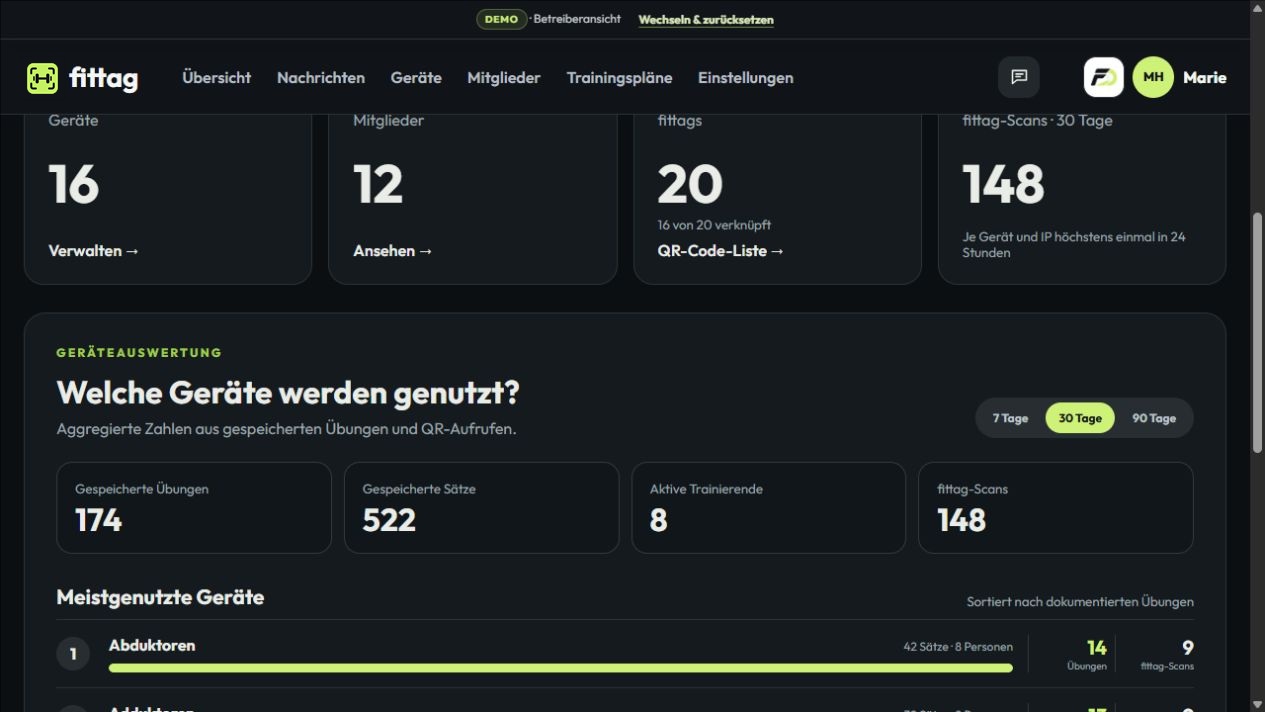Open the Geräte navigation item

(x=416, y=78)
